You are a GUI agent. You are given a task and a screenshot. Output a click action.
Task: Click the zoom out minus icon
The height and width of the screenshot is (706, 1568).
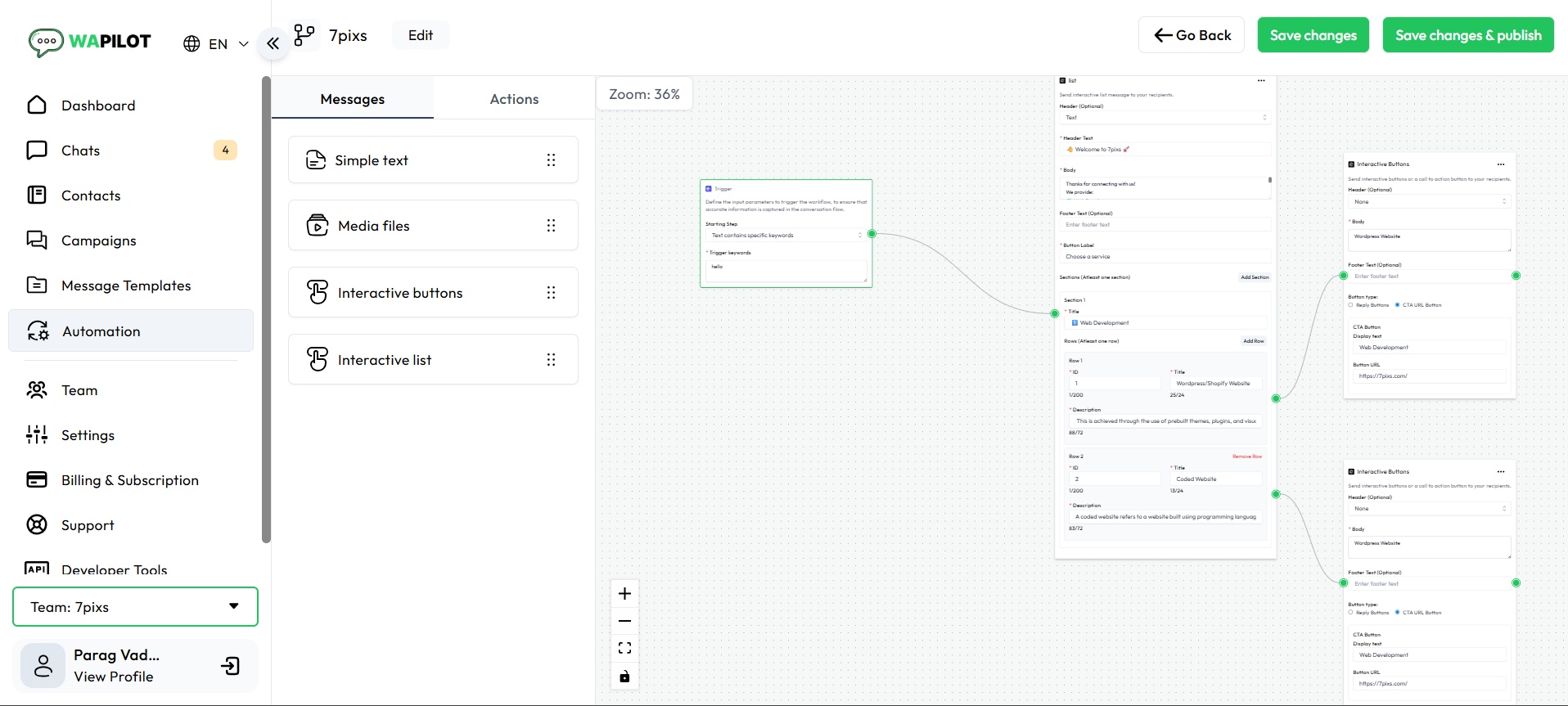(x=624, y=621)
